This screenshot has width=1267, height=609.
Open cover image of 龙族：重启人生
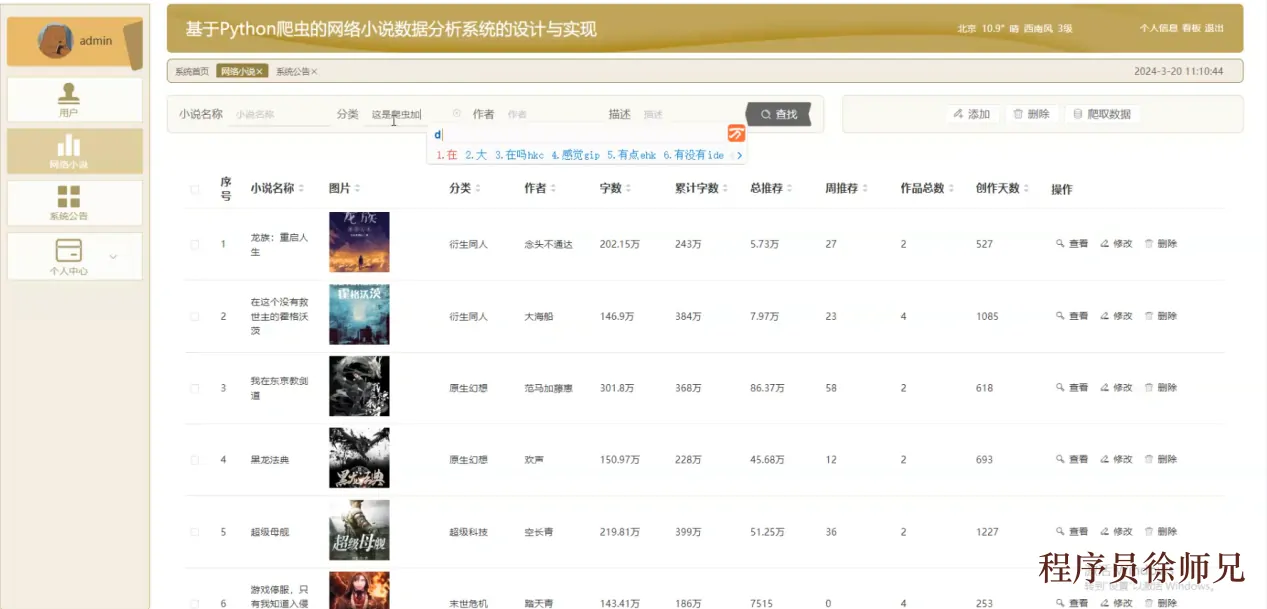click(x=359, y=242)
